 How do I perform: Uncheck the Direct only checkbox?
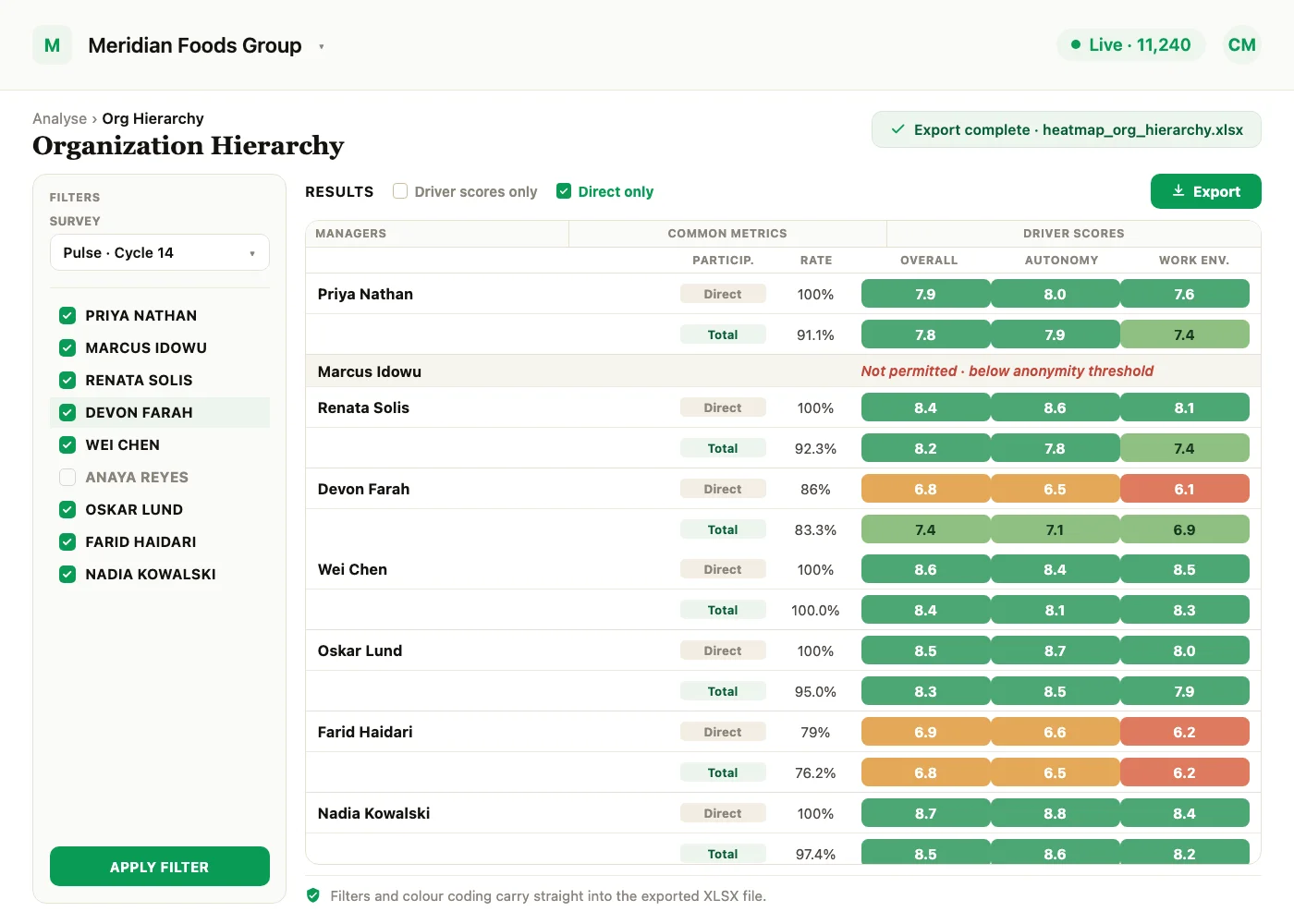[564, 191]
